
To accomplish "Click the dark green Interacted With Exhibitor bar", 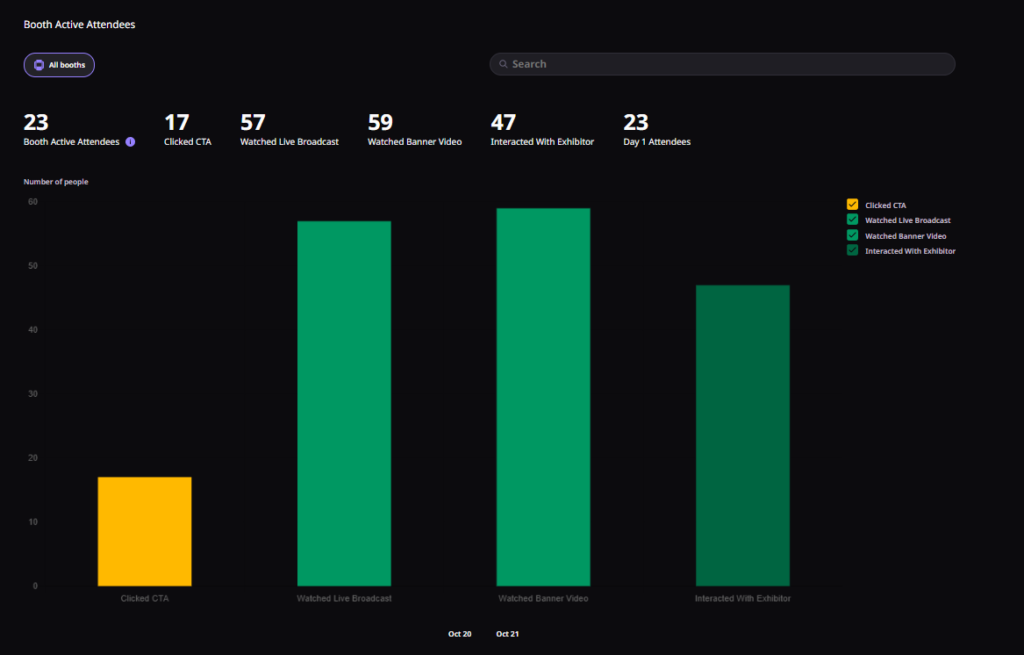I will click(742, 435).
